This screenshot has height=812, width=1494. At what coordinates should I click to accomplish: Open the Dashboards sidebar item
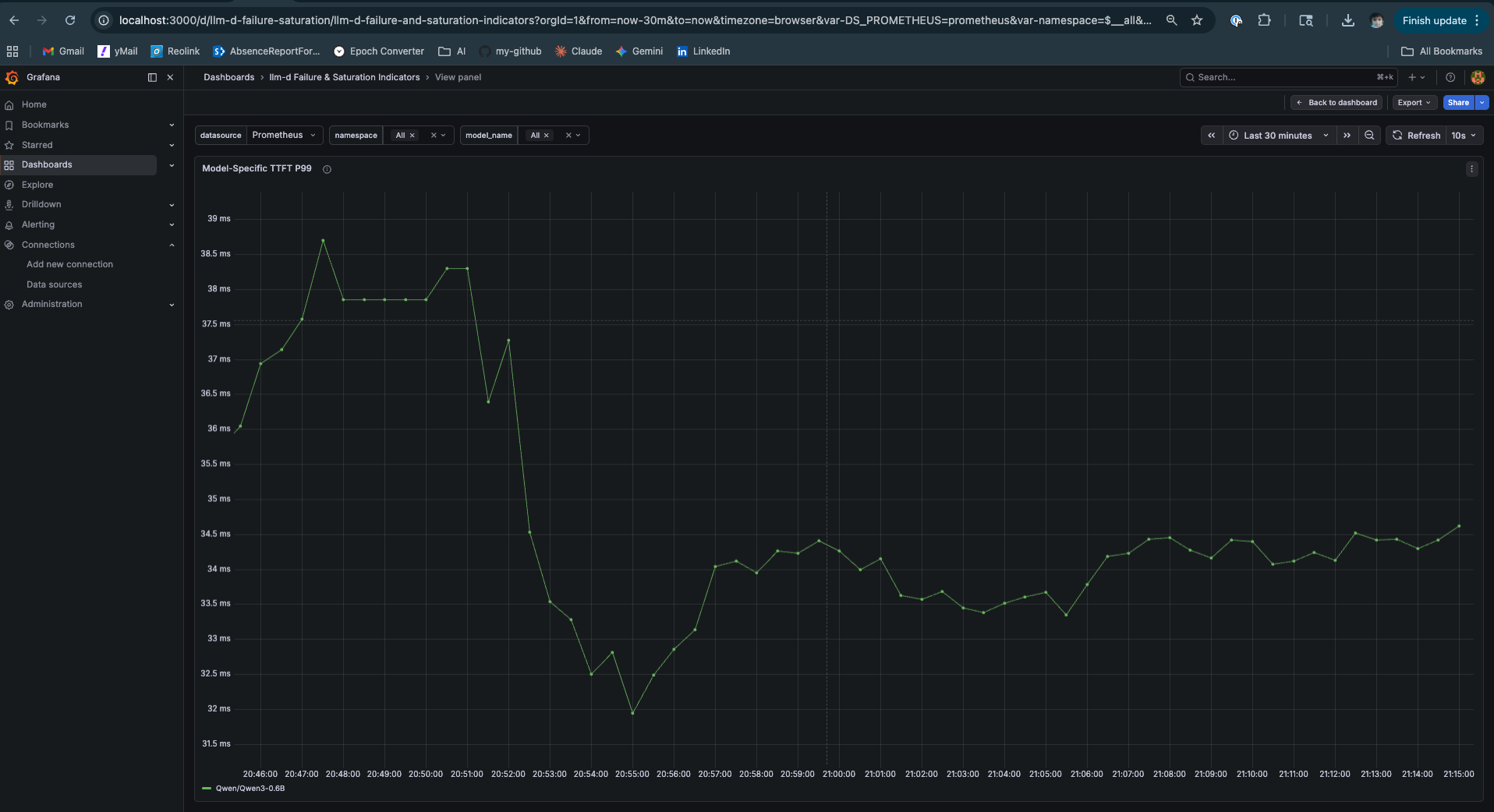(46, 164)
